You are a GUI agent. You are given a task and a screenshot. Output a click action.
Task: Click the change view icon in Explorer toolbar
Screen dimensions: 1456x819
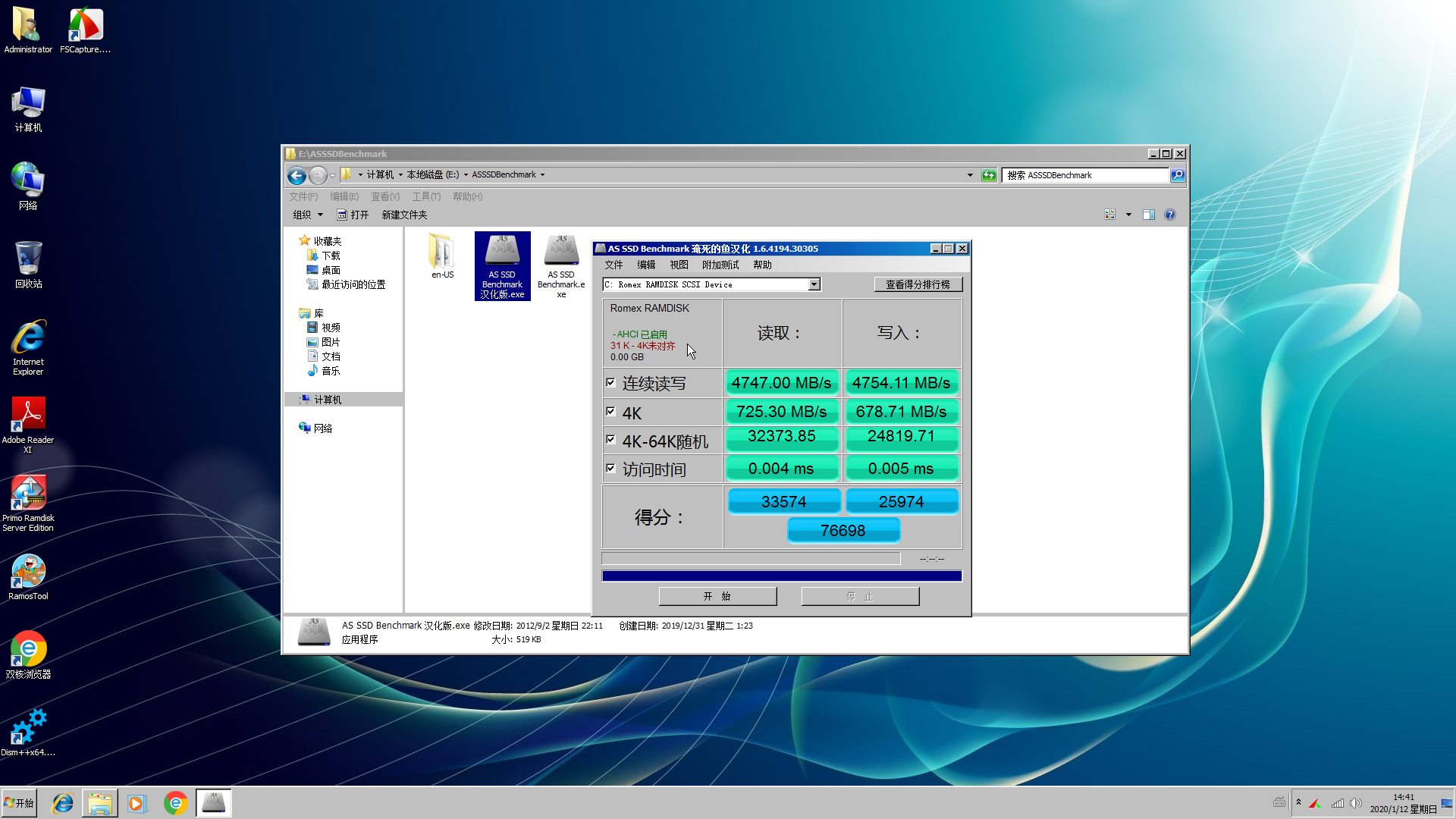1110,215
